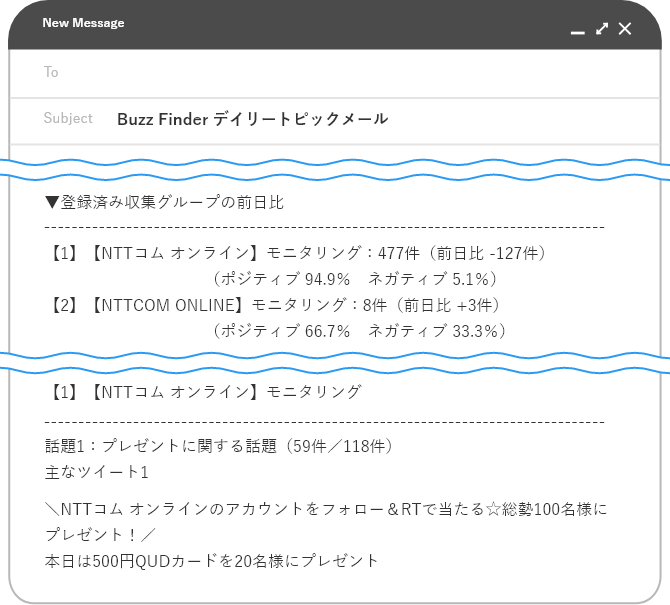The width and height of the screenshot is (670, 605).
Task: Select the 【2】NTTCOM ONLINE 8件 line
Action: coord(273,305)
